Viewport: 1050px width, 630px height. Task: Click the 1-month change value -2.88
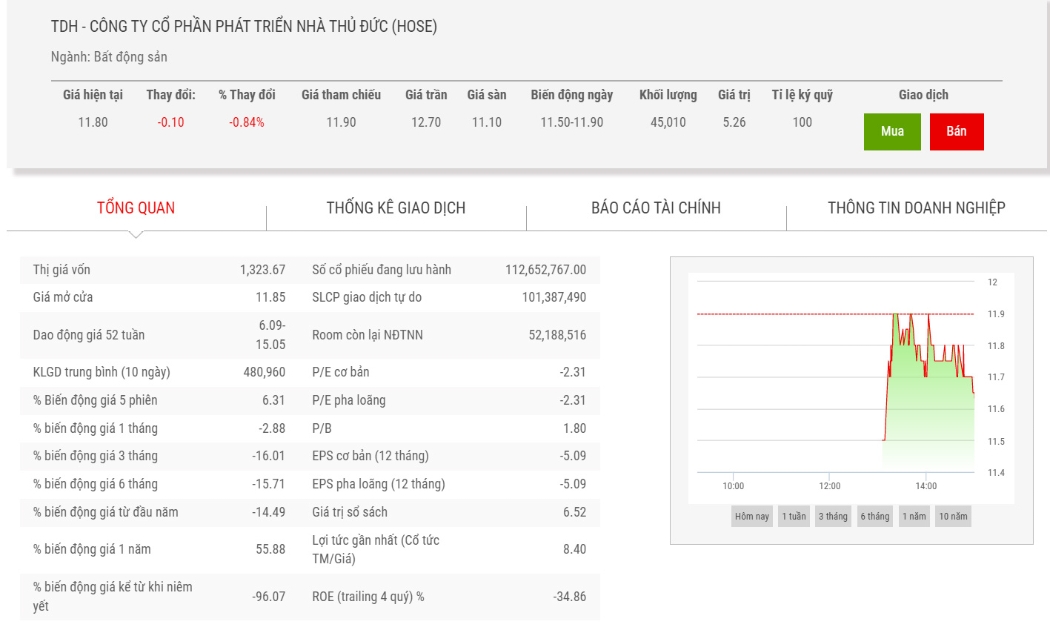click(272, 428)
